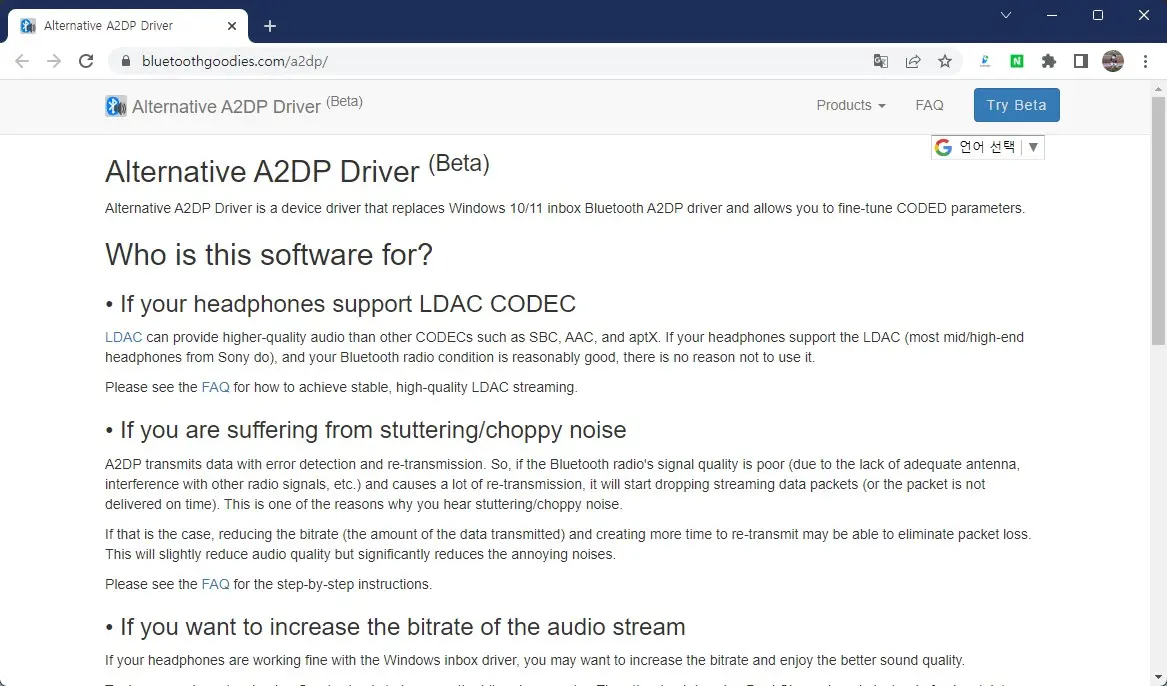Click the tab's Bluetooth favicon

28,25
